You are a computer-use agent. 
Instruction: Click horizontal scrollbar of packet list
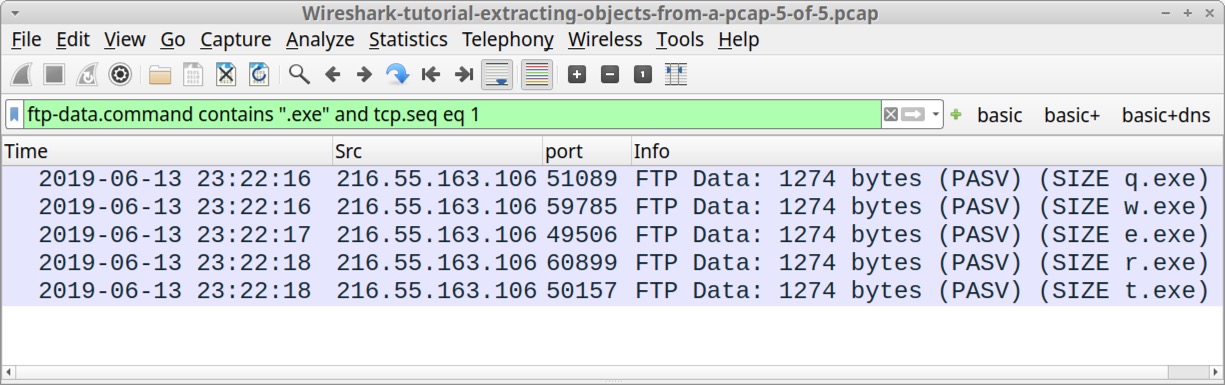tap(612, 372)
